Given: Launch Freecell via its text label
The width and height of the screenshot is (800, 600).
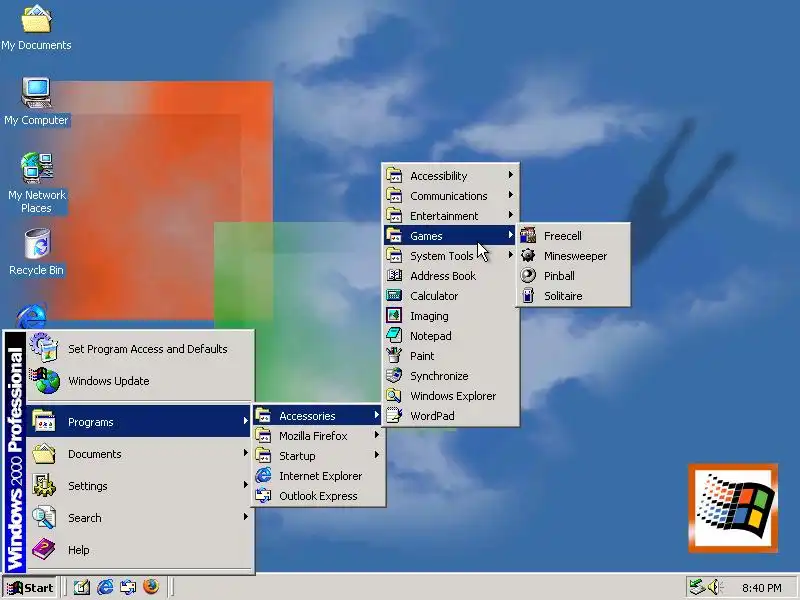Looking at the screenshot, I should (x=563, y=236).
